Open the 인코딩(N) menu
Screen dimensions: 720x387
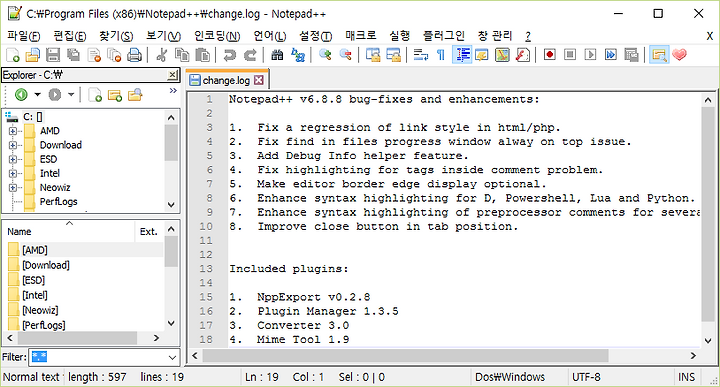click(217, 36)
